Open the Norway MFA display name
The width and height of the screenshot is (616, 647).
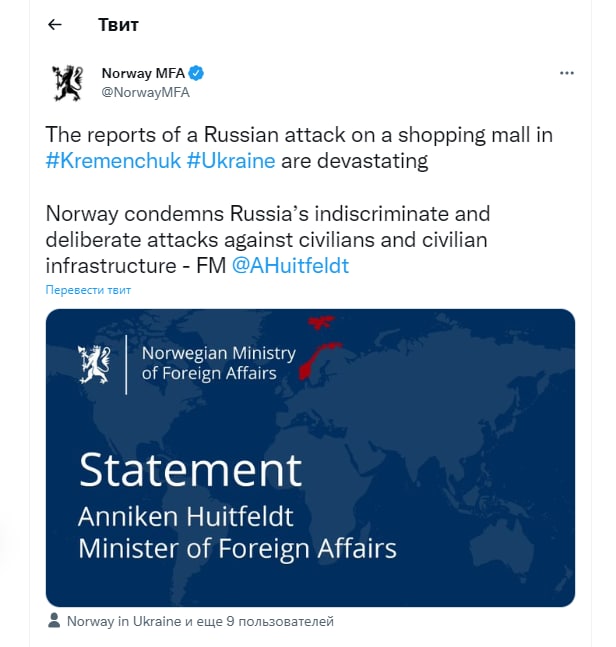point(143,73)
